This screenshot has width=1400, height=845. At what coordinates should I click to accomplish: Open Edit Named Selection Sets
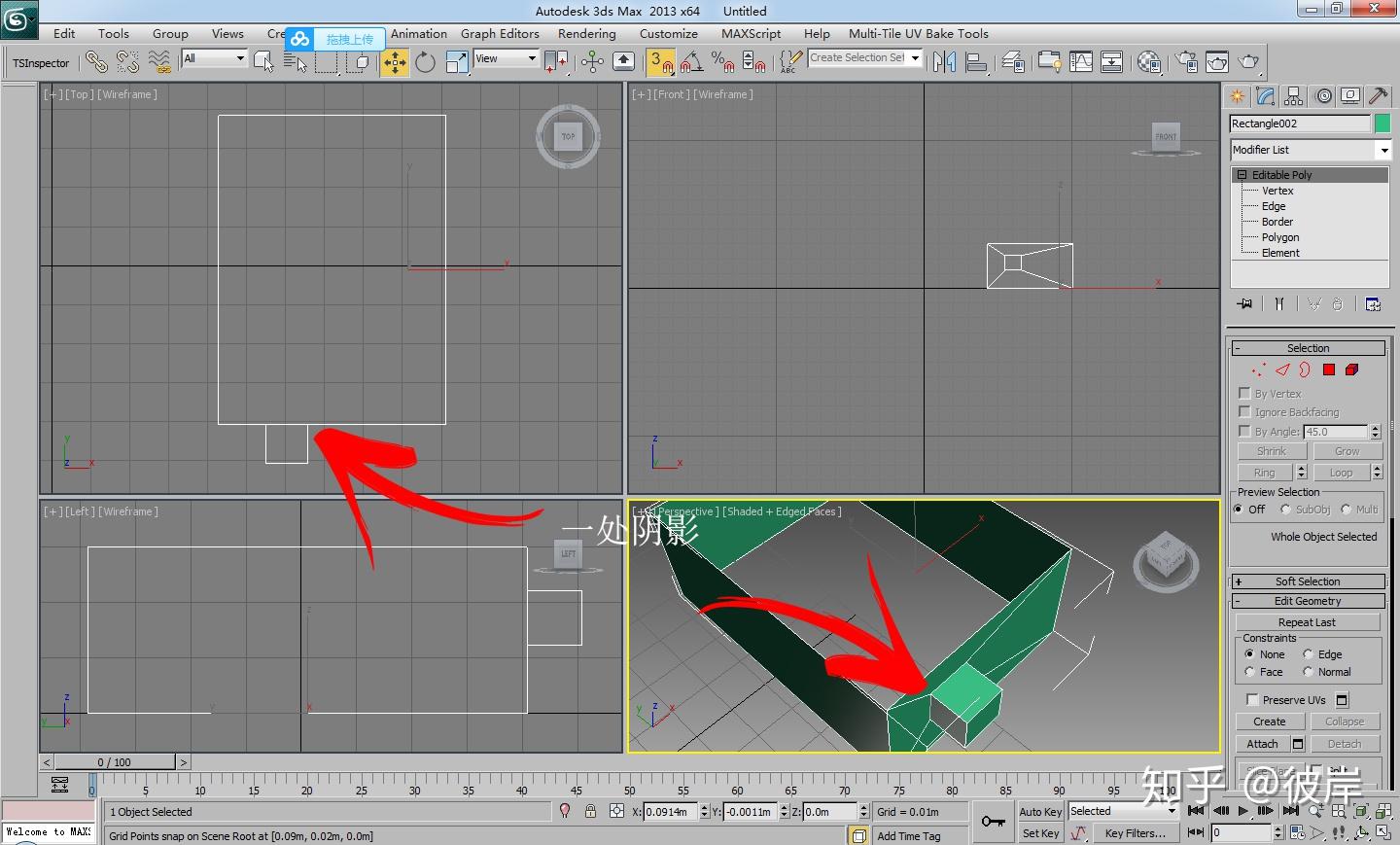point(791,62)
